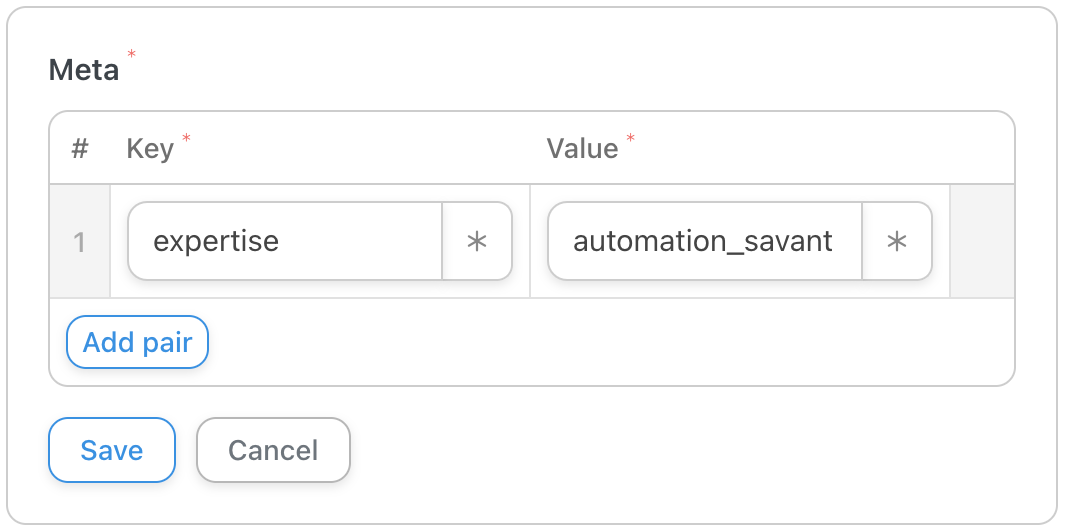Click the red required marker next to Meta
This screenshot has width=1066, height=532.
(x=131, y=54)
